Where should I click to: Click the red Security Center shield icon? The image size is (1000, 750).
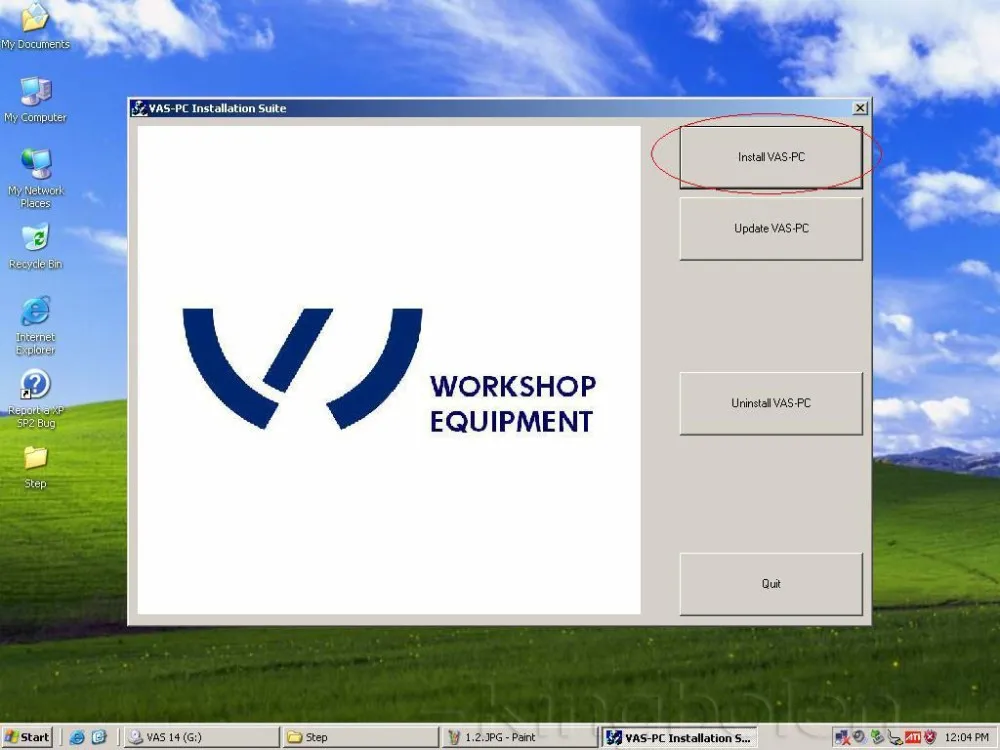[930, 737]
